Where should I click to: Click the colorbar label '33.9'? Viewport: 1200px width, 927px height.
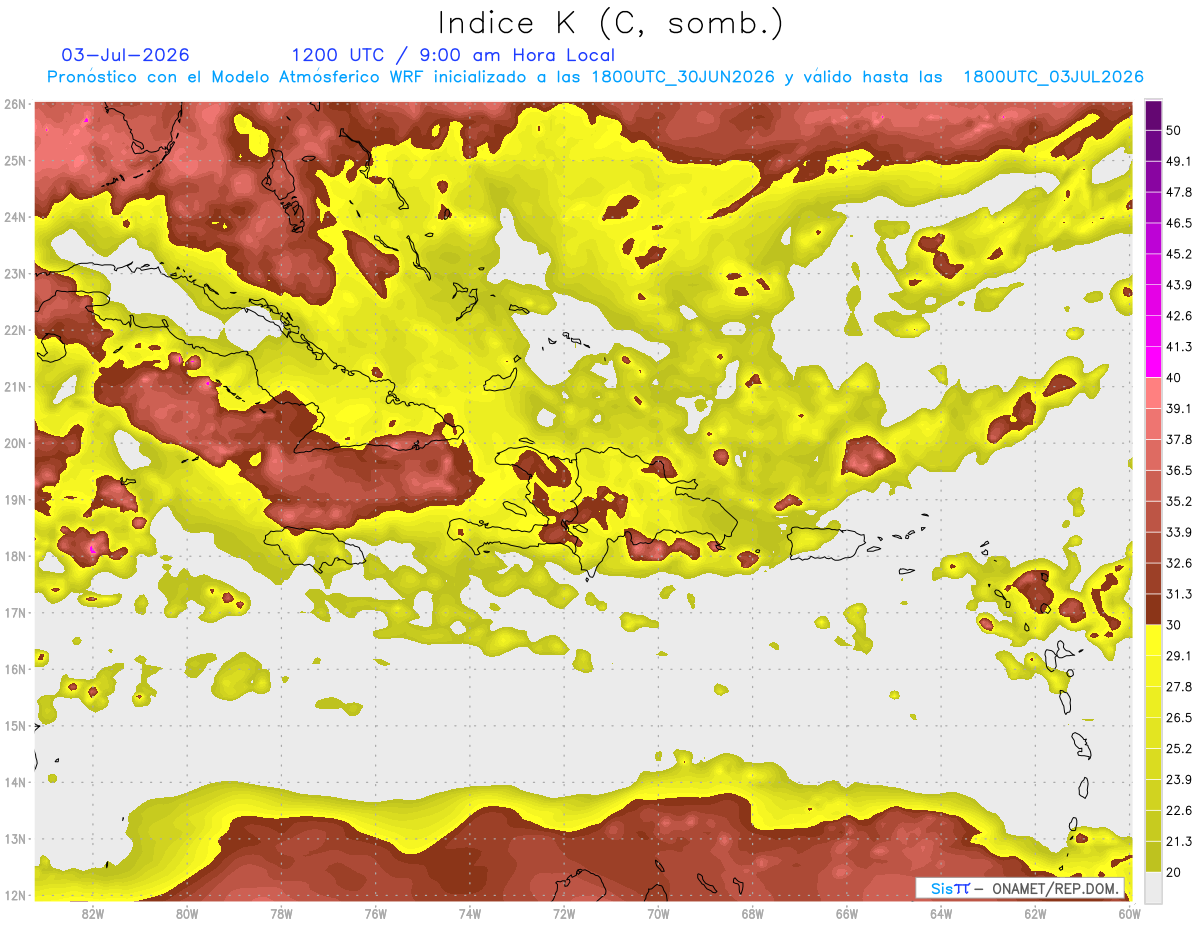point(1178,532)
